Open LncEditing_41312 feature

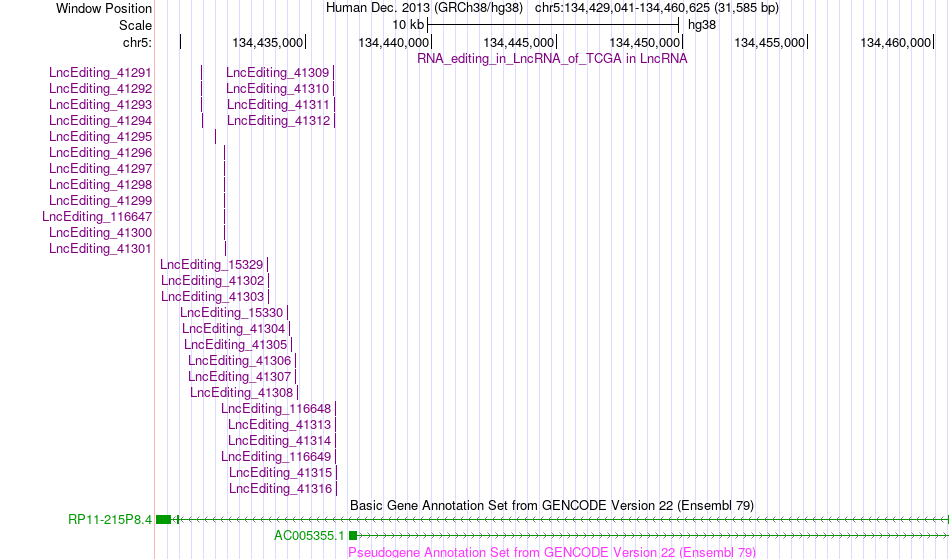click(x=279, y=121)
